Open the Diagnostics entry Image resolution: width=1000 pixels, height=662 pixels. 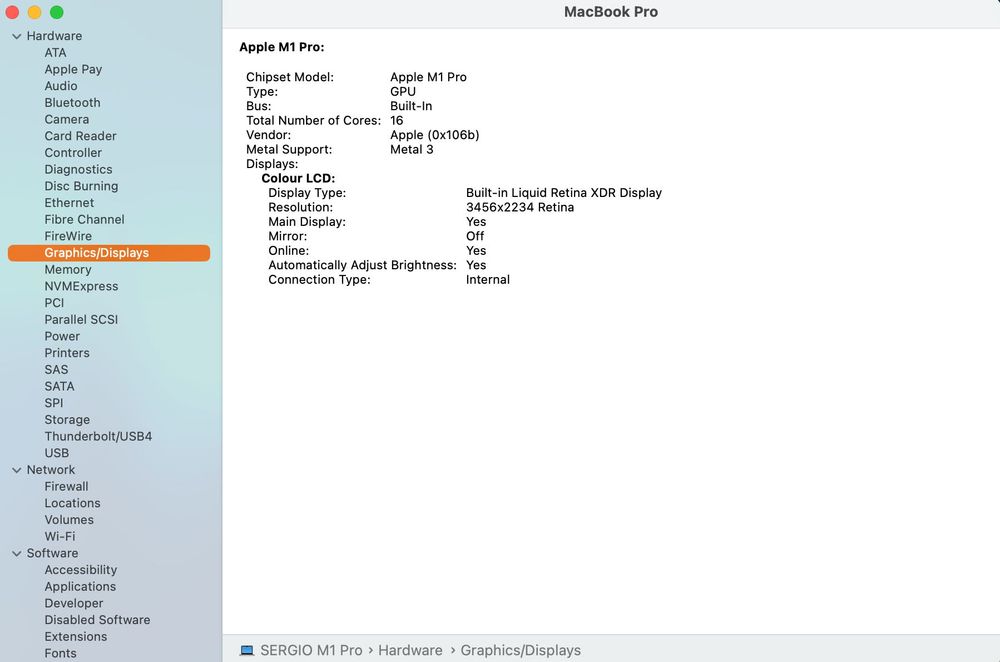point(78,170)
